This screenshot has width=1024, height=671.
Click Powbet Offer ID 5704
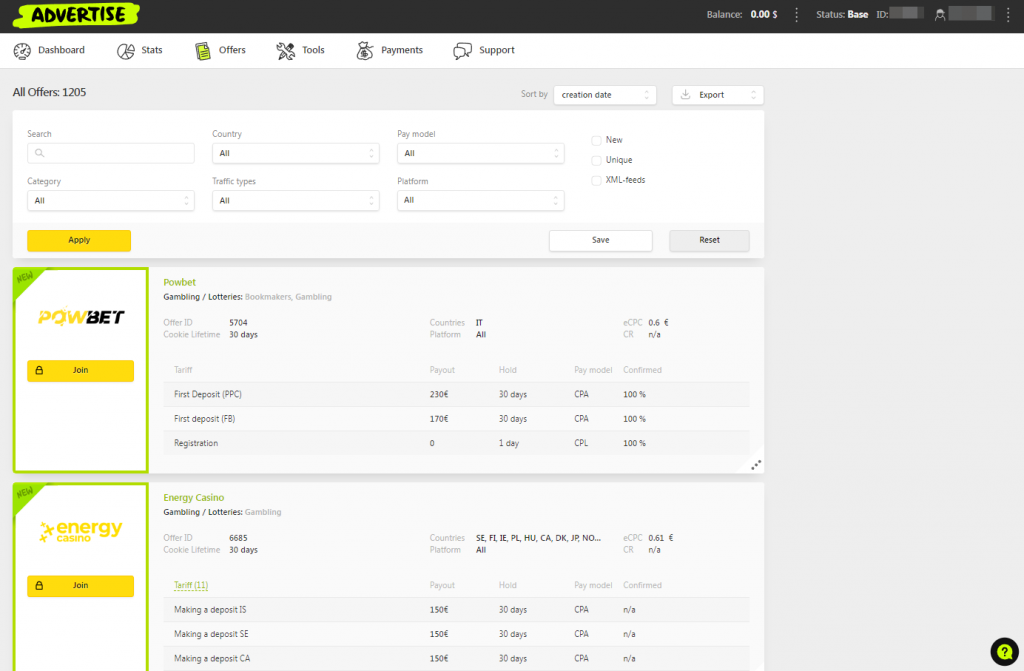click(x=238, y=323)
